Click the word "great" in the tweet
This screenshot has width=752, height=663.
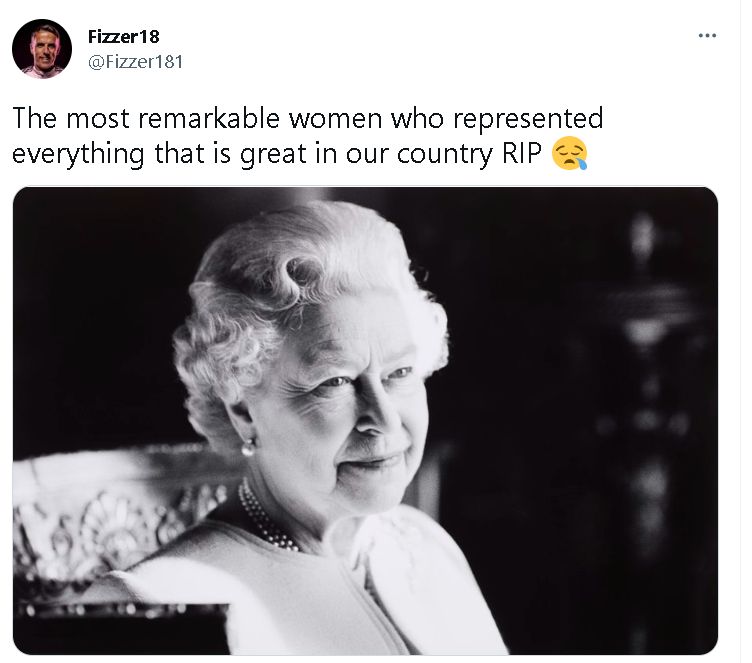point(271,155)
